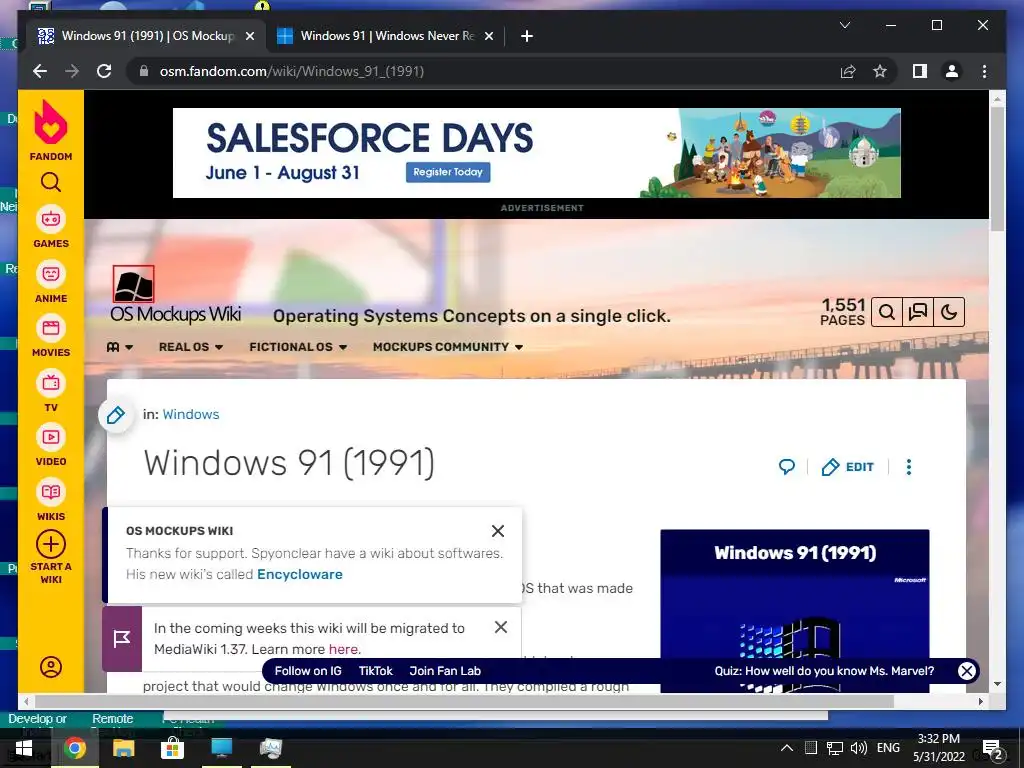The width and height of the screenshot is (1024, 768).
Task: Expand the Explore menu dropdown
Action: [x=120, y=347]
